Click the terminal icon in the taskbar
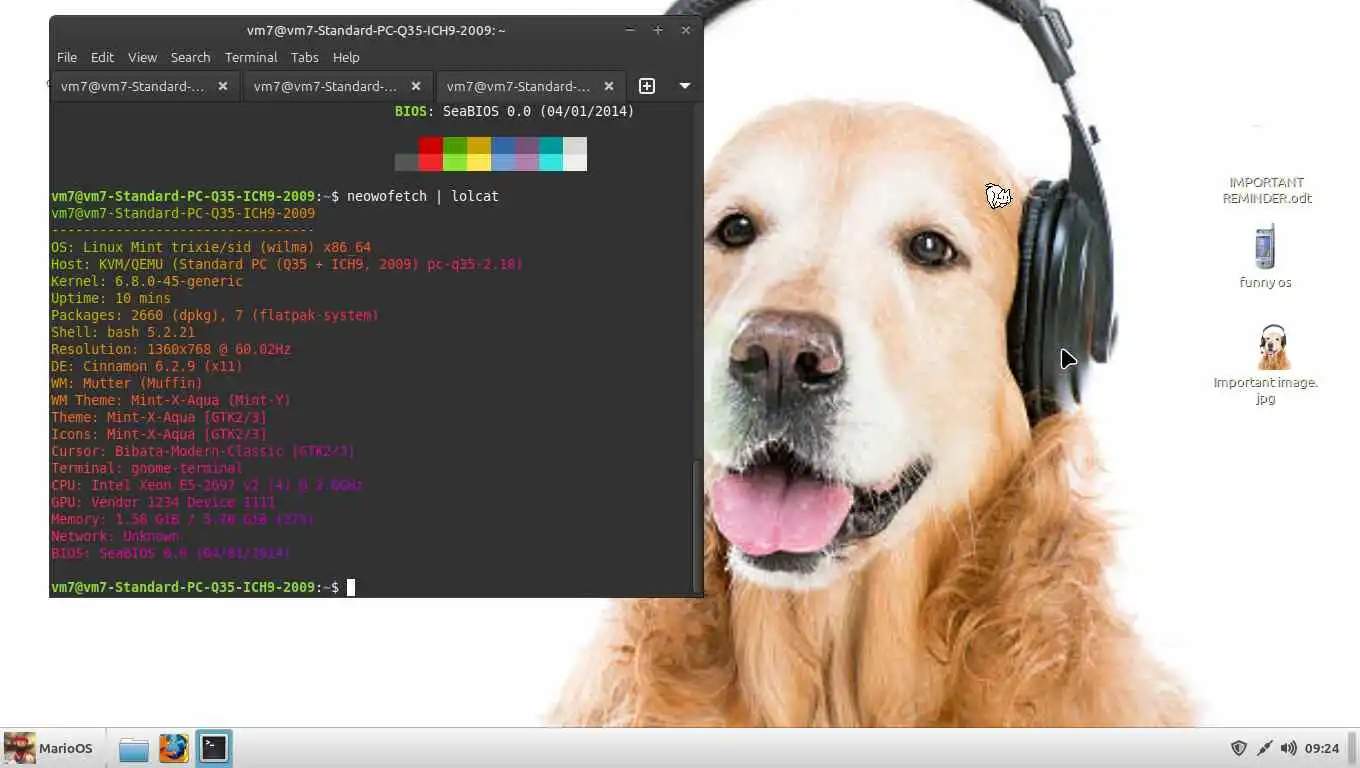 213,748
